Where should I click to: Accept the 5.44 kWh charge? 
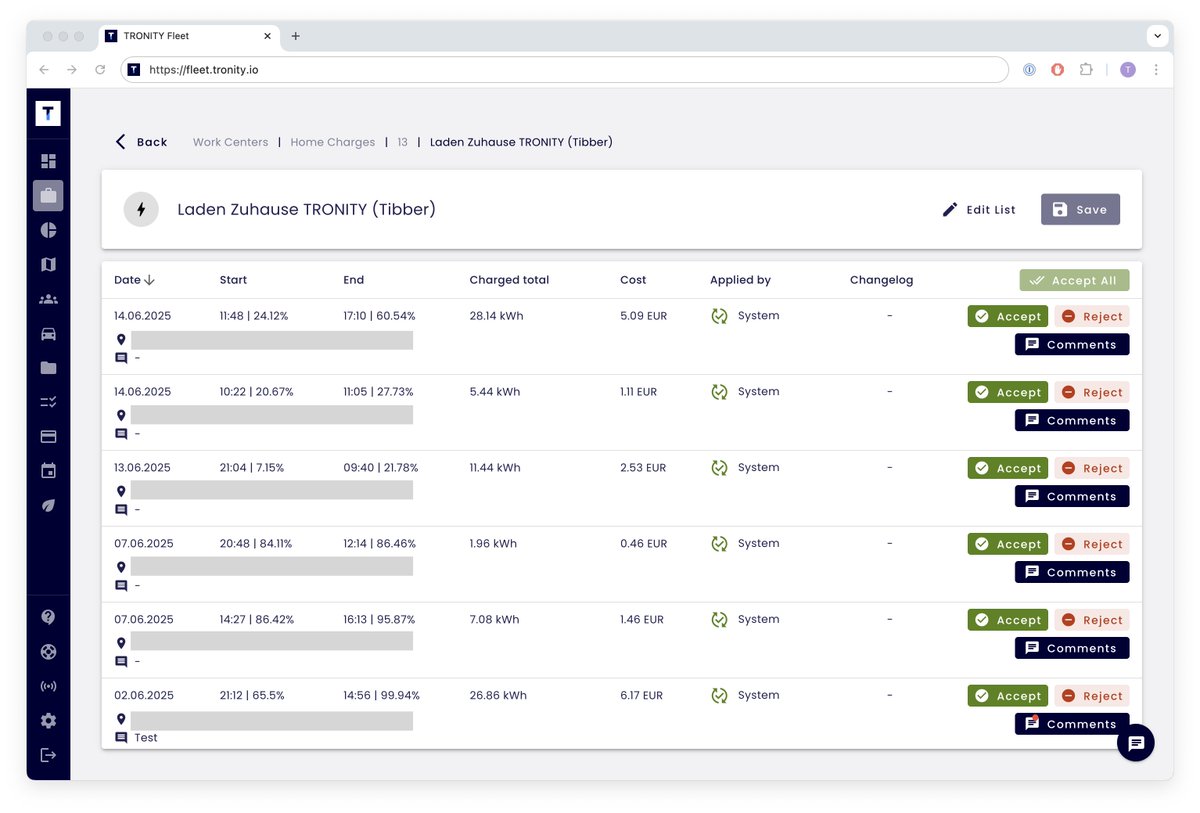[1007, 392]
